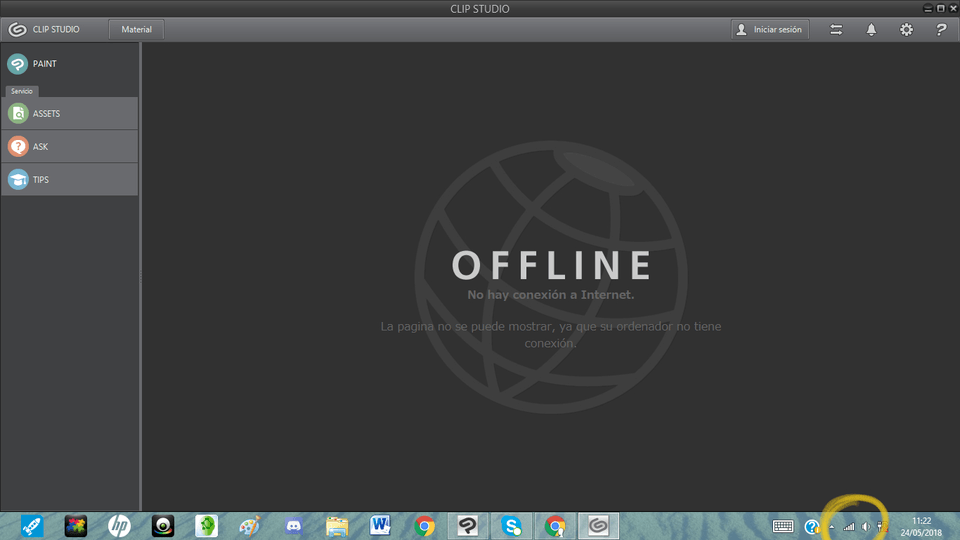Click the Iniciar sesión button
The image size is (960, 540).
click(x=770, y=29)
